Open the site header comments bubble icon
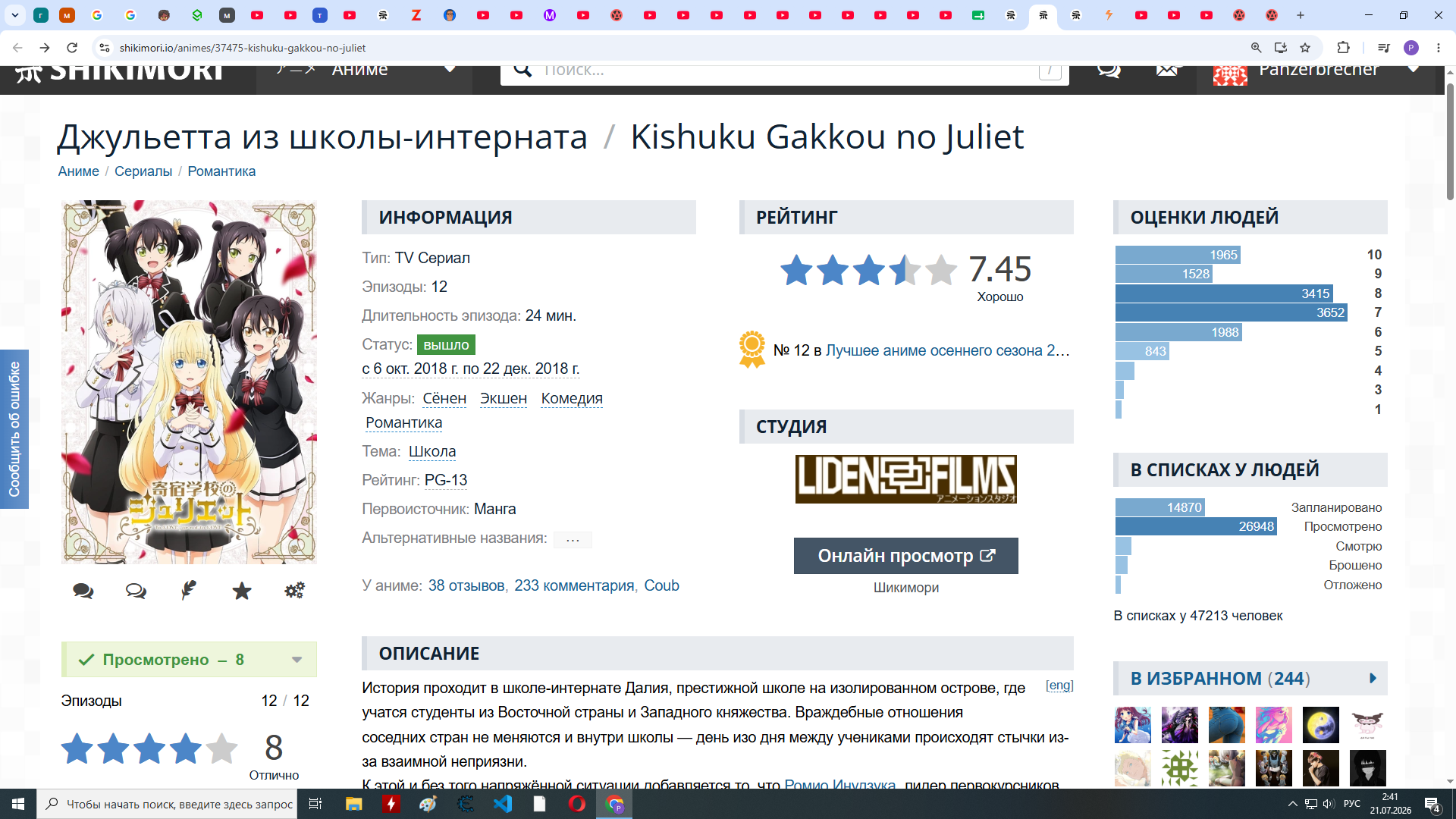The image size is (1456, 819). pyautogui.click(x=1109, y=70)
